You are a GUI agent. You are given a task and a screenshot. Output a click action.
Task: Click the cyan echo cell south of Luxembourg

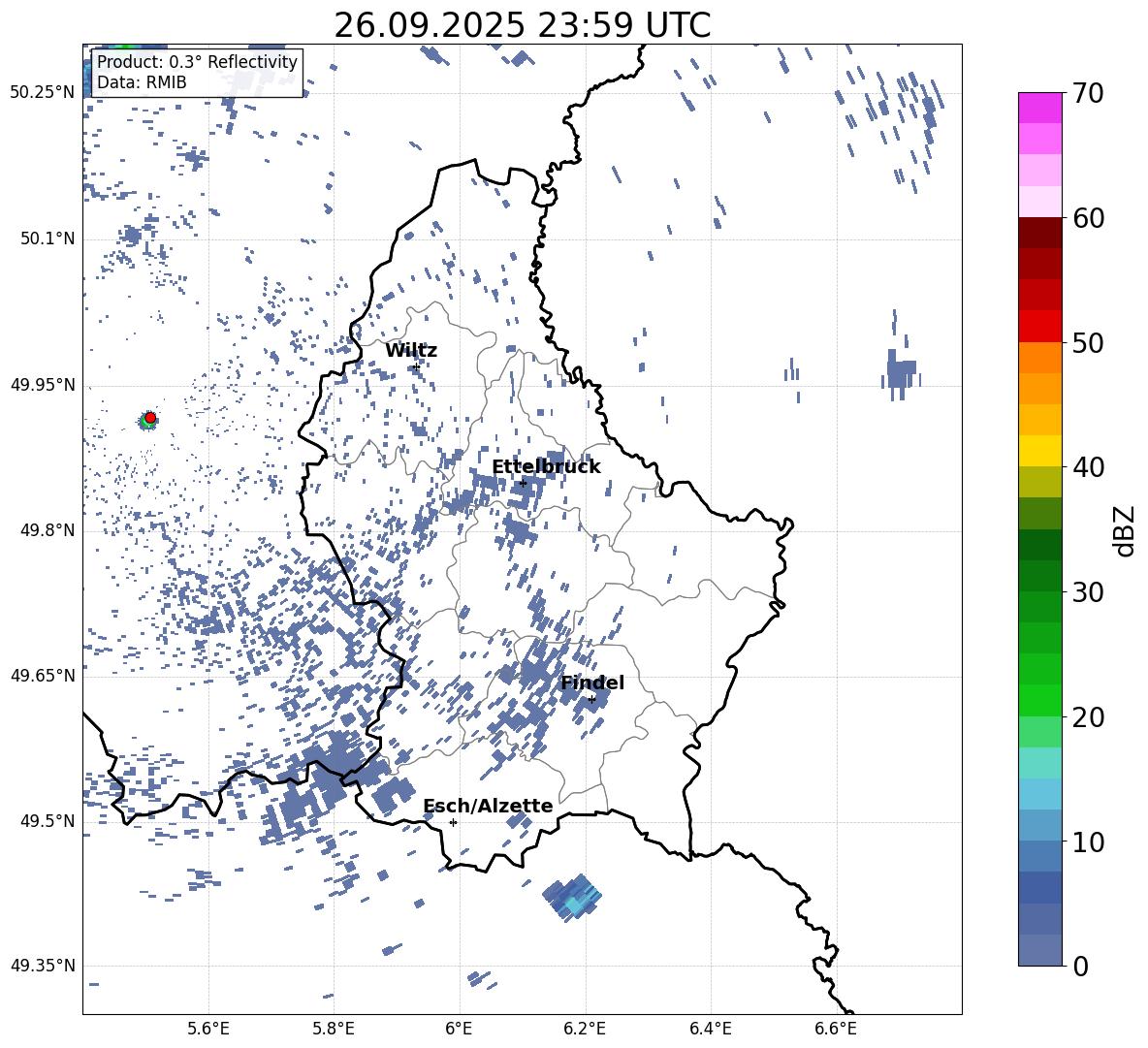click(572, 897)
